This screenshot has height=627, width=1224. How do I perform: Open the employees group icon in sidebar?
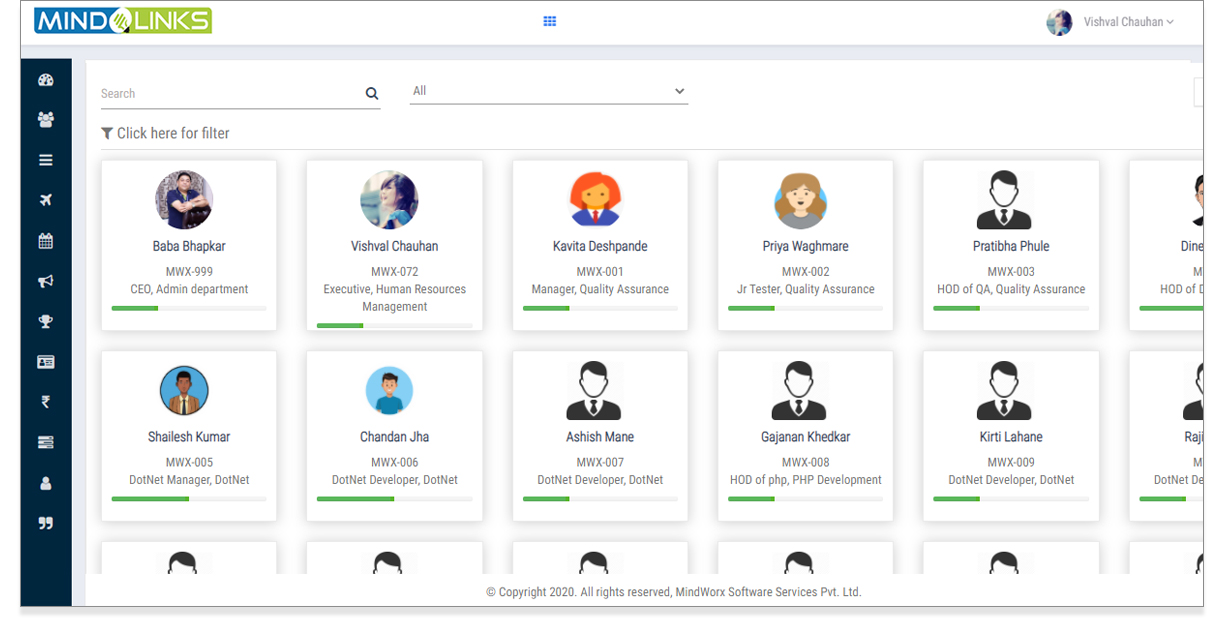(45, 120)
